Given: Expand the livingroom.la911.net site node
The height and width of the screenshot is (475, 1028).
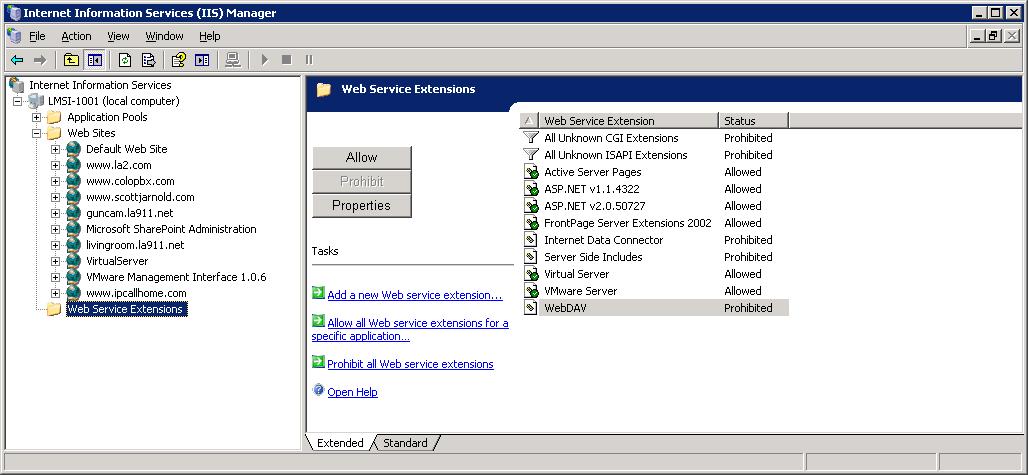Looking at the screenshot, I should coord(55,246).
